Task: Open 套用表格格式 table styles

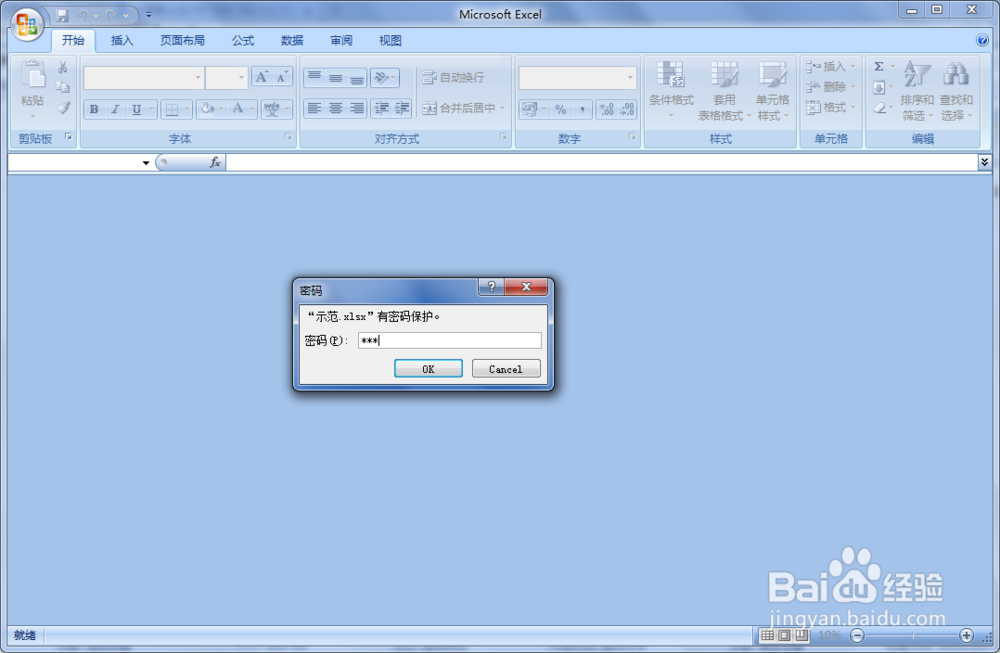Action: (724, 91)
